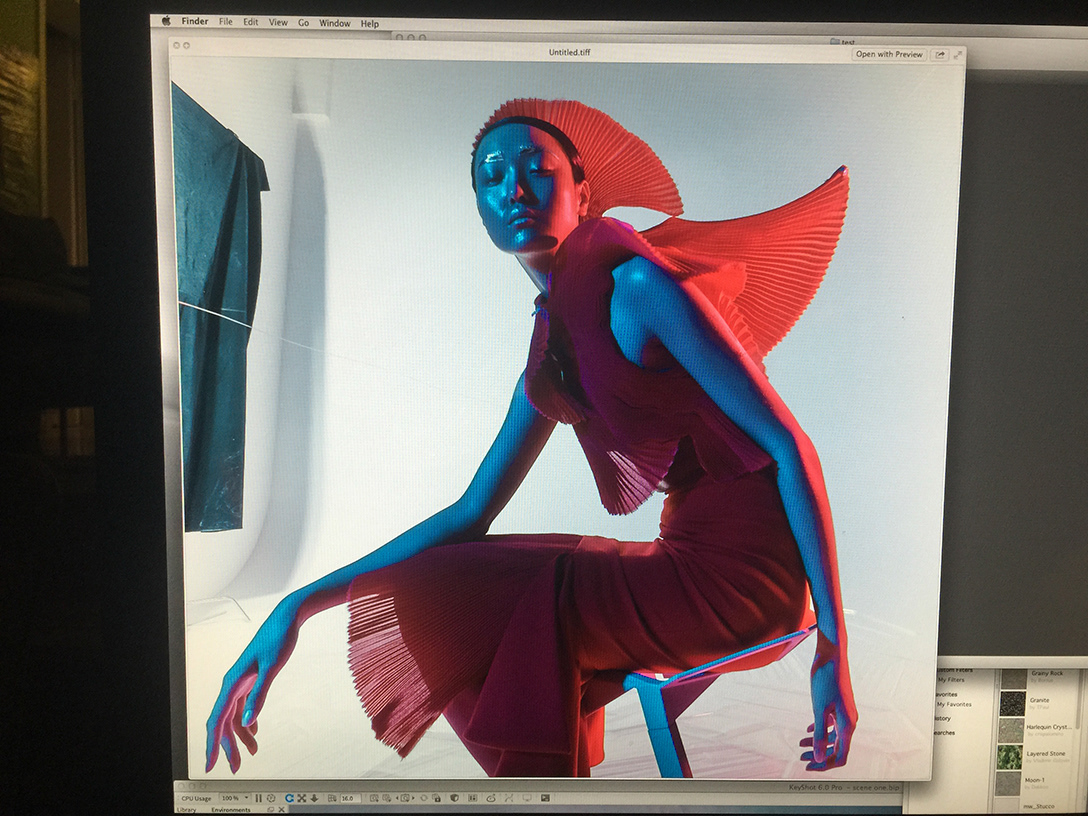Screen dimensions: 1088x816
Task: Open the Edit menu
Action: click(250, 22)
